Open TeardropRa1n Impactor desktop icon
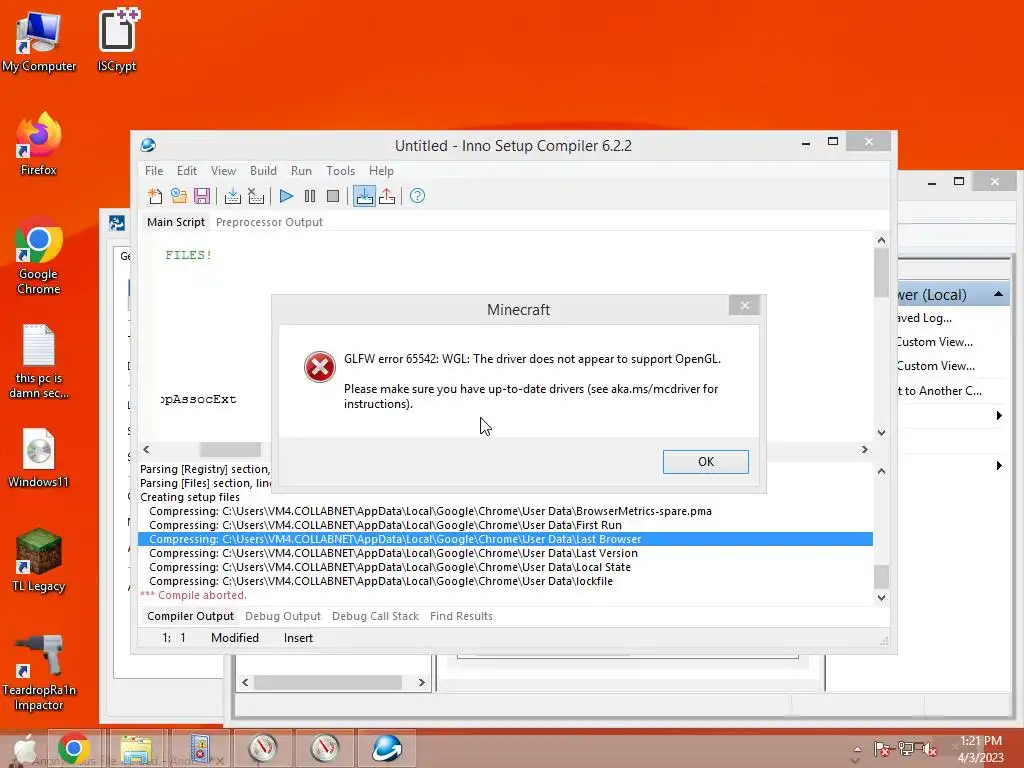This screenshot has height=768, width=1024. (39, 672)
